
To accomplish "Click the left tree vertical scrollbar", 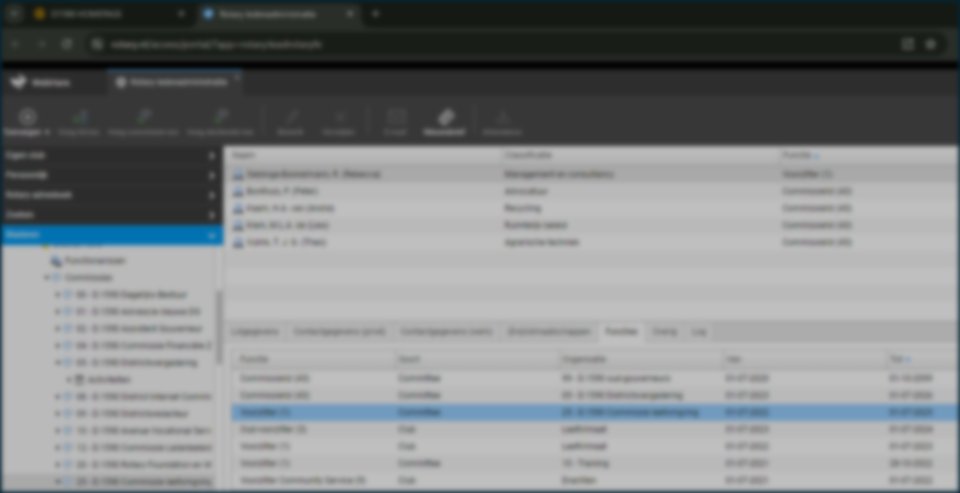I will point(219,328).
